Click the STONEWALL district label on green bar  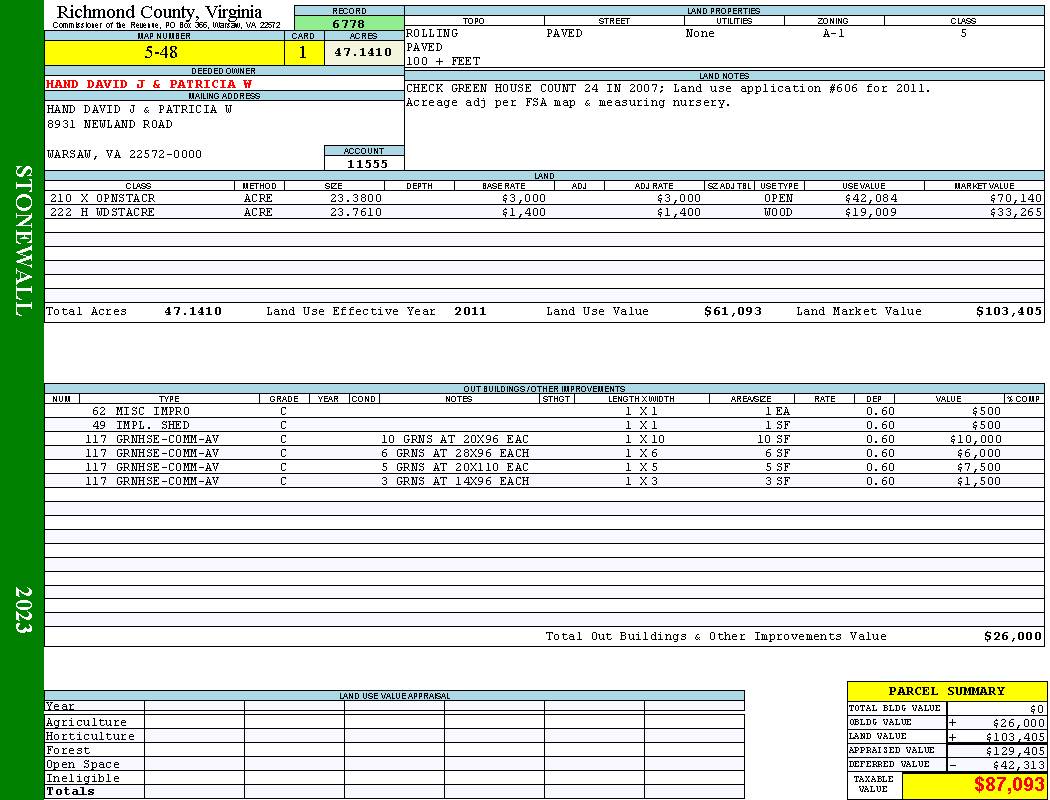click(x=23, y=241)
